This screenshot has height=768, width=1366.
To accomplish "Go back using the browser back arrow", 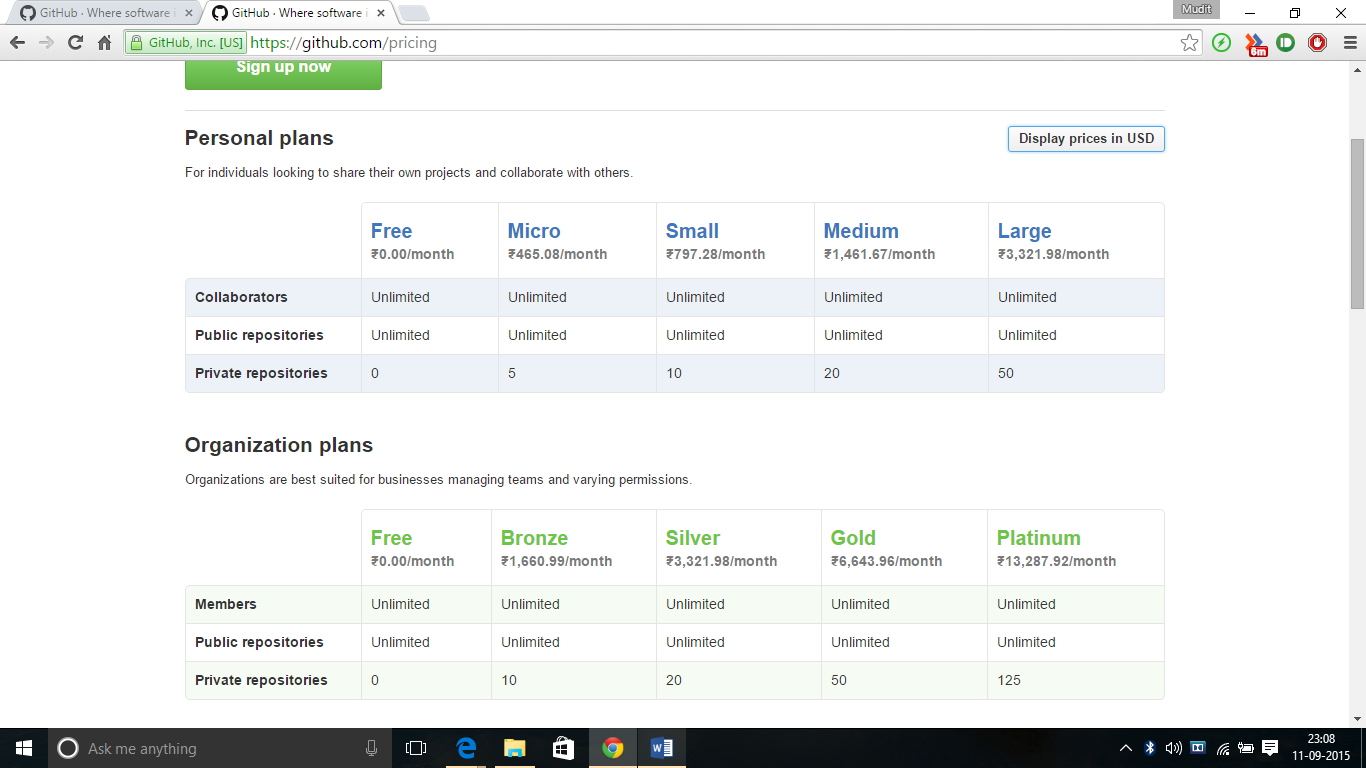I will (17, 43).
